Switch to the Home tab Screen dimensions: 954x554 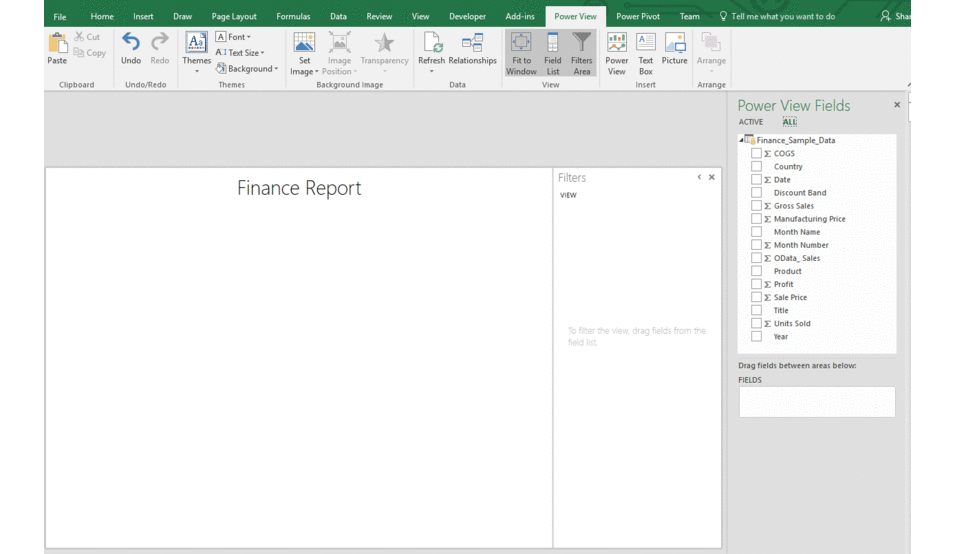pos(102,16)
